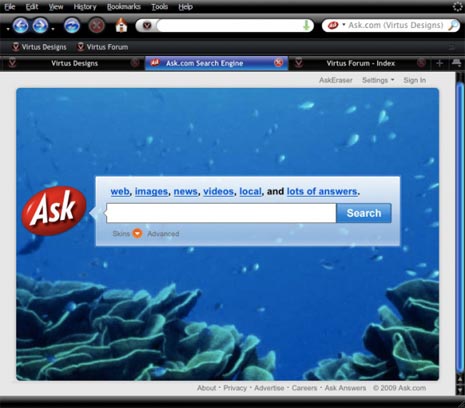The width and height of the screenshot is (465, 408).
Task: Open the Bookmarks menu
Action: click(x=124, y=7)
